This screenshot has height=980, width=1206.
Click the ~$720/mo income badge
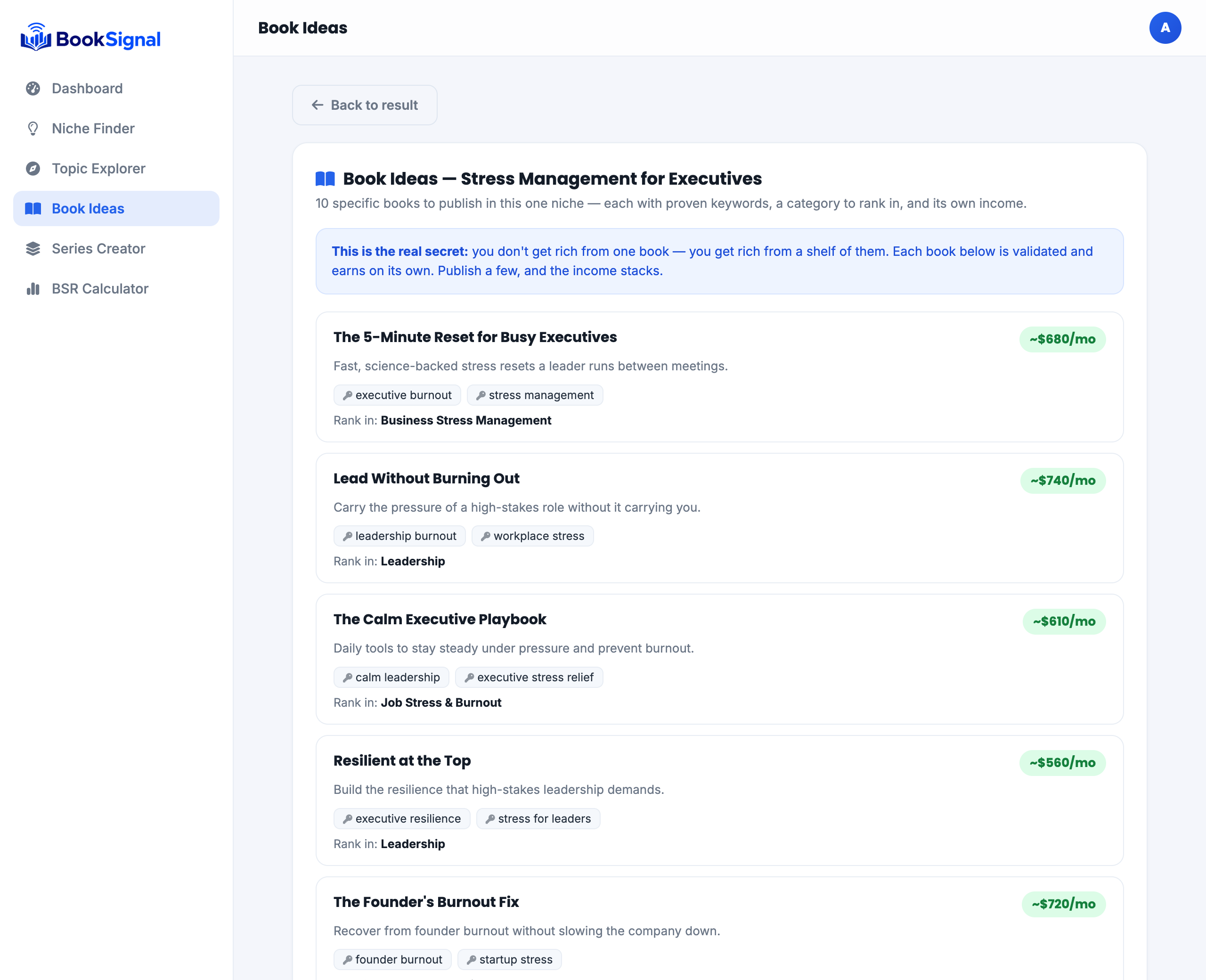tap(1063, 904)
